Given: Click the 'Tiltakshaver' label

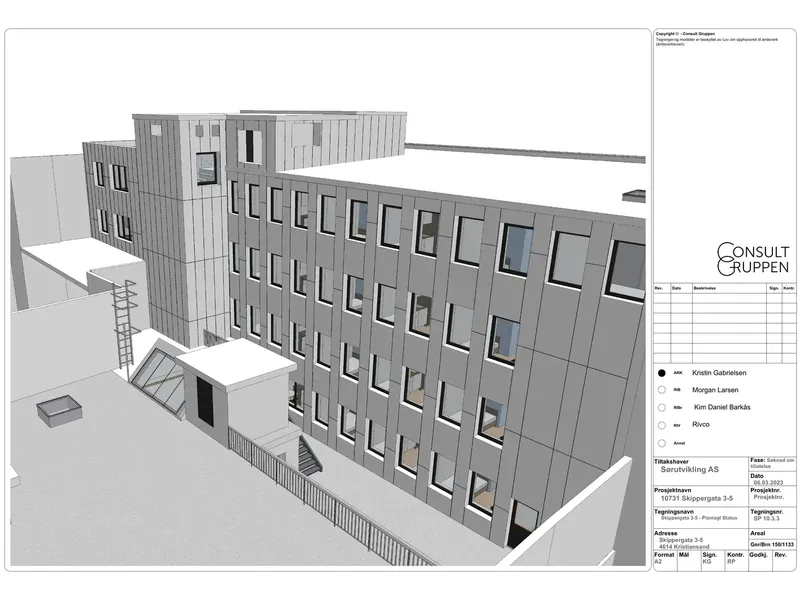Looking at the screenshot, I should coord(671,462).
